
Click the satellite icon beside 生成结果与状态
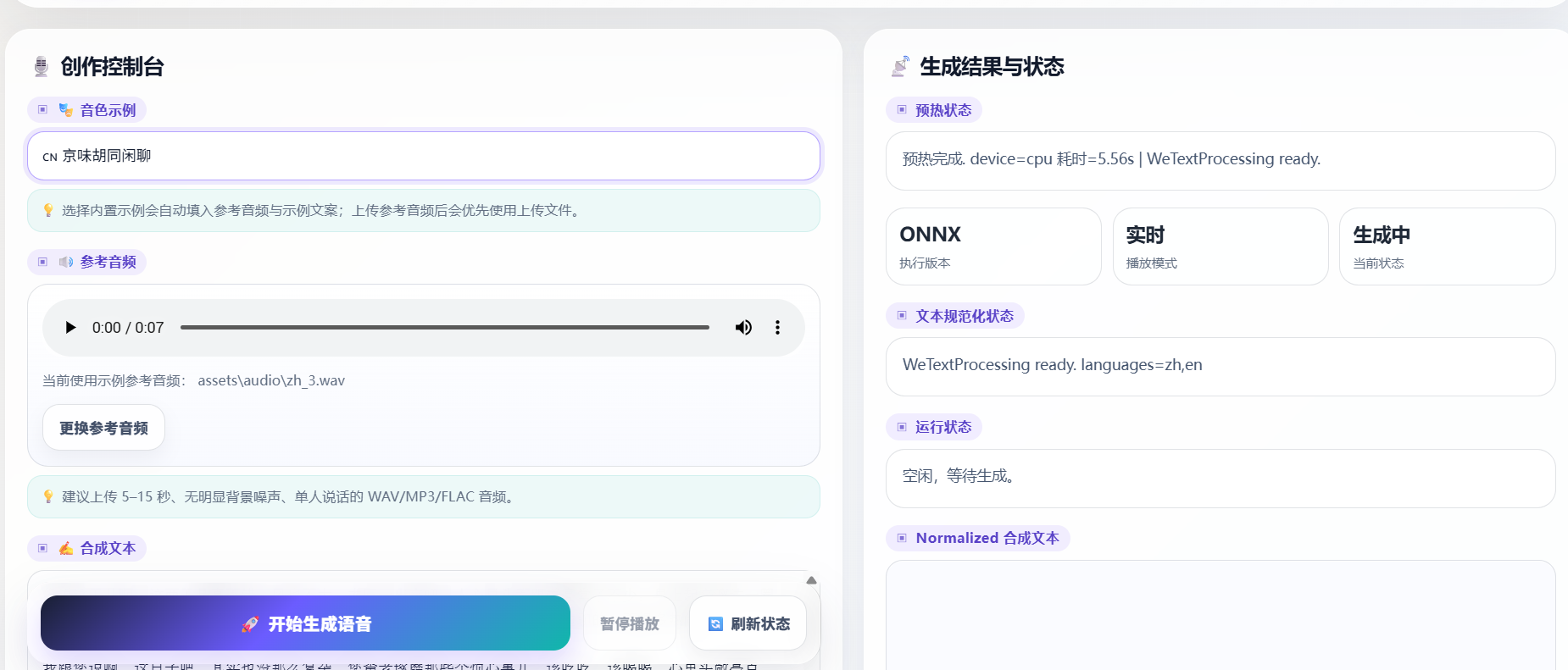click(x=900, y=67)
